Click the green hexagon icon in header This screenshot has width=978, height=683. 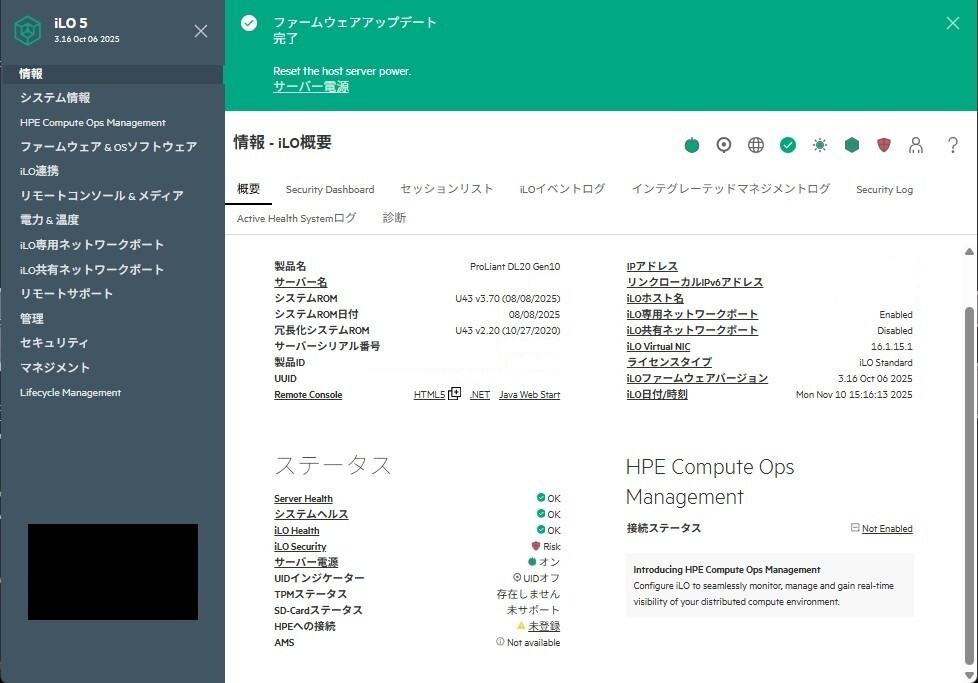(852, 145)
